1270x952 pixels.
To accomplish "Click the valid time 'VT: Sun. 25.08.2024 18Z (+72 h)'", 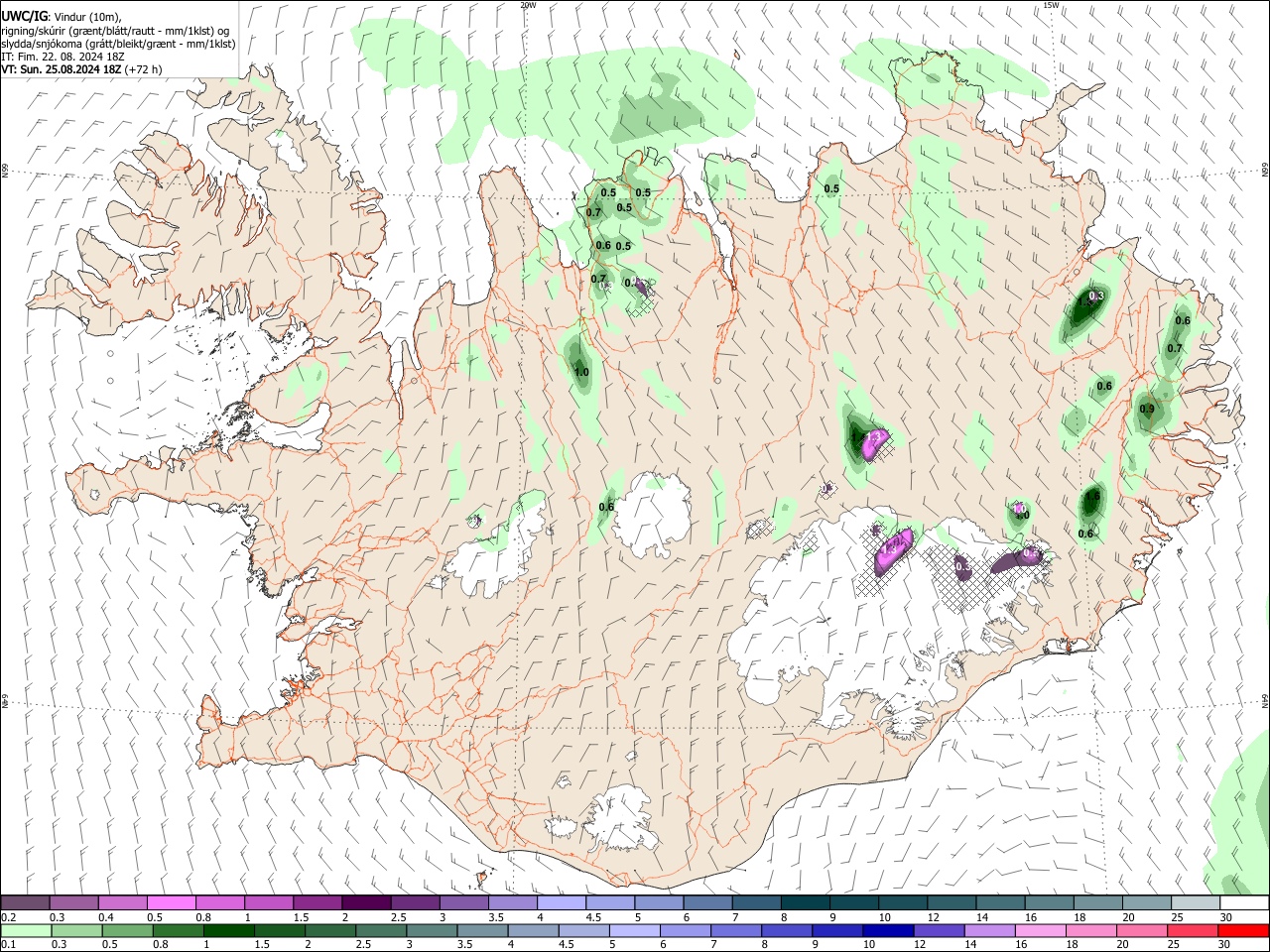I will (81, 69).
